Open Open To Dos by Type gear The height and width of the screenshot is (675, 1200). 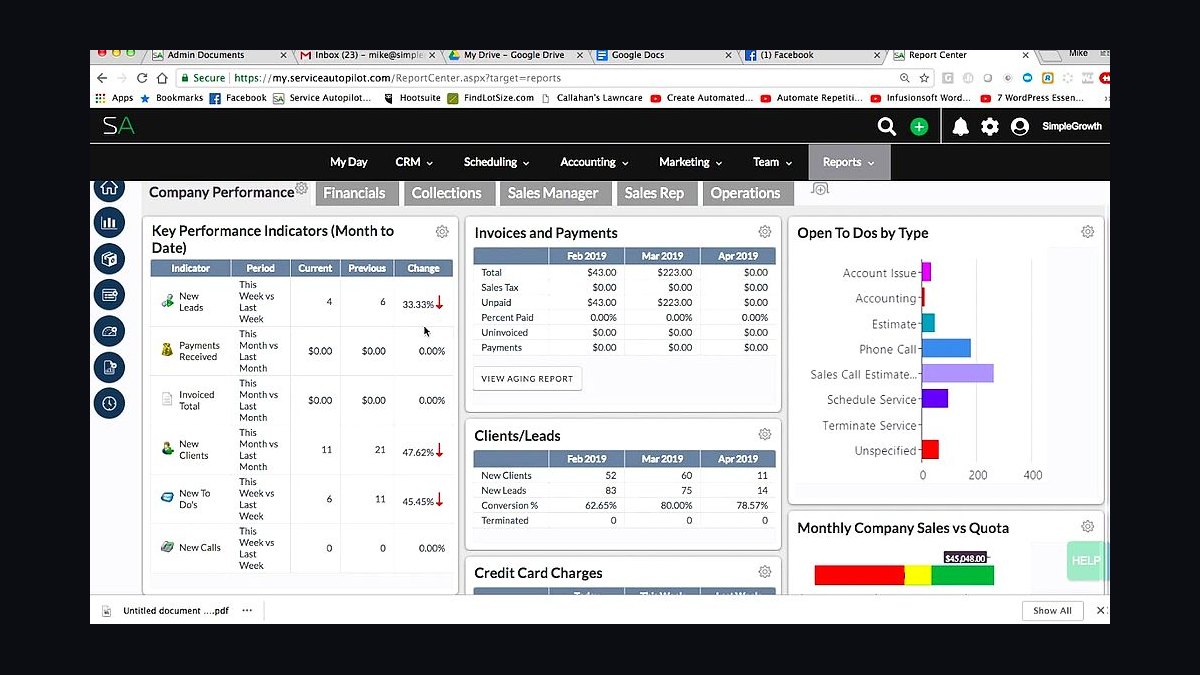(x=1088, y=232)
